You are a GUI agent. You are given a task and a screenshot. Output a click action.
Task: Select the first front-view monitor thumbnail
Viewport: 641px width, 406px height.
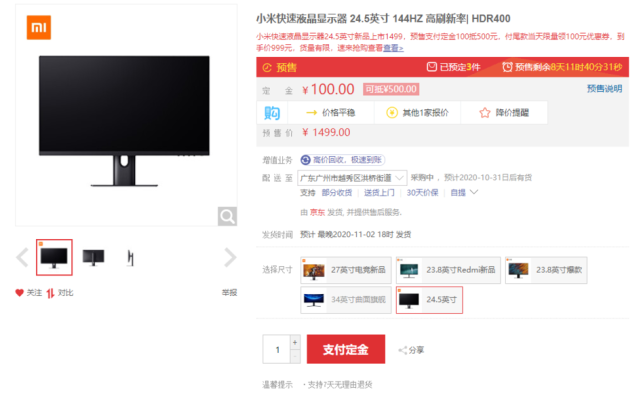coord(54,257)
